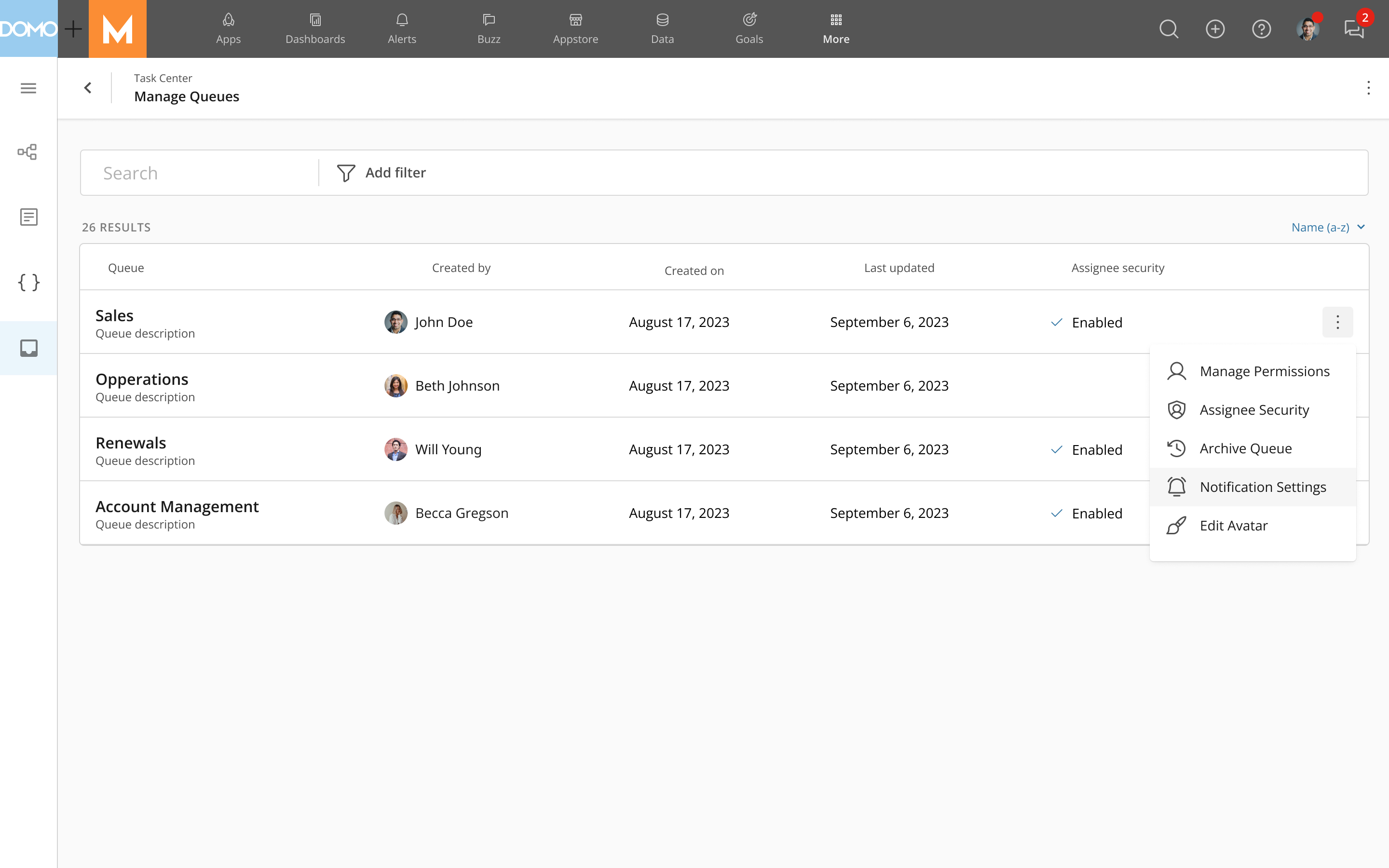Open the three-dot menu for Sales queue

pyautogui.click(x=1337, y=322)
